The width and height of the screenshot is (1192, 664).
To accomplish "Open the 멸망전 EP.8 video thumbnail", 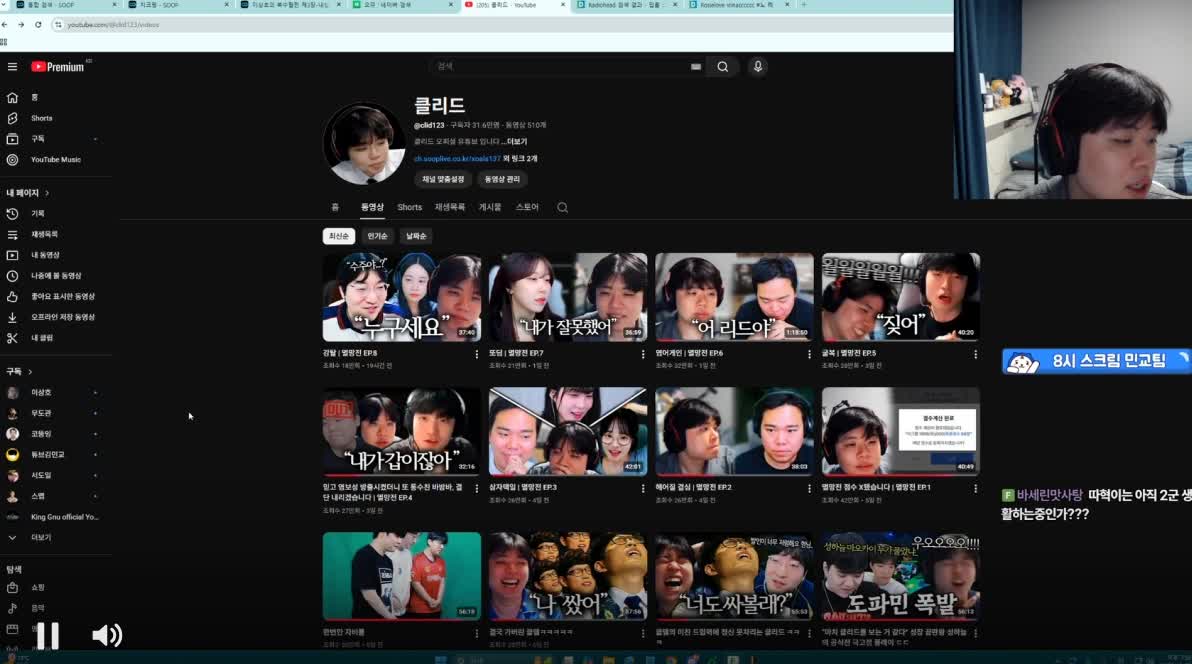I will (401, 296).
